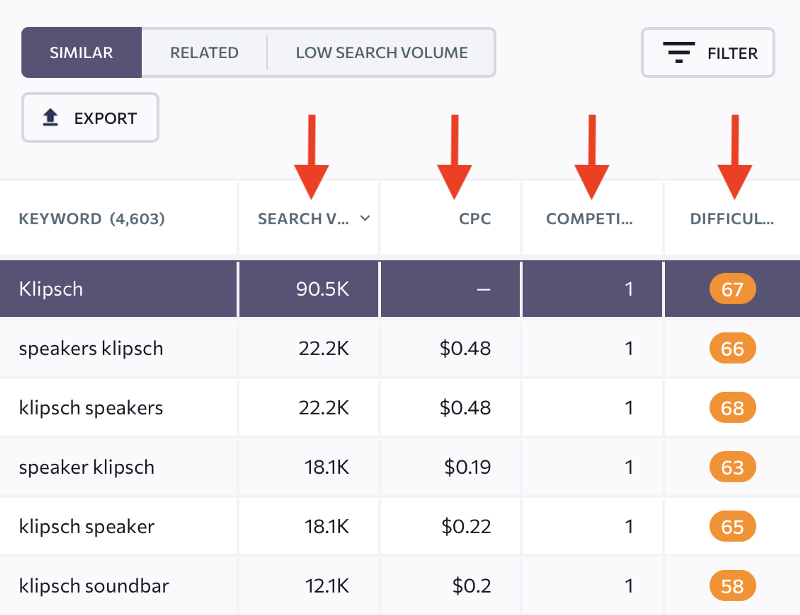Sort by the CPC column header

point(474,218)
